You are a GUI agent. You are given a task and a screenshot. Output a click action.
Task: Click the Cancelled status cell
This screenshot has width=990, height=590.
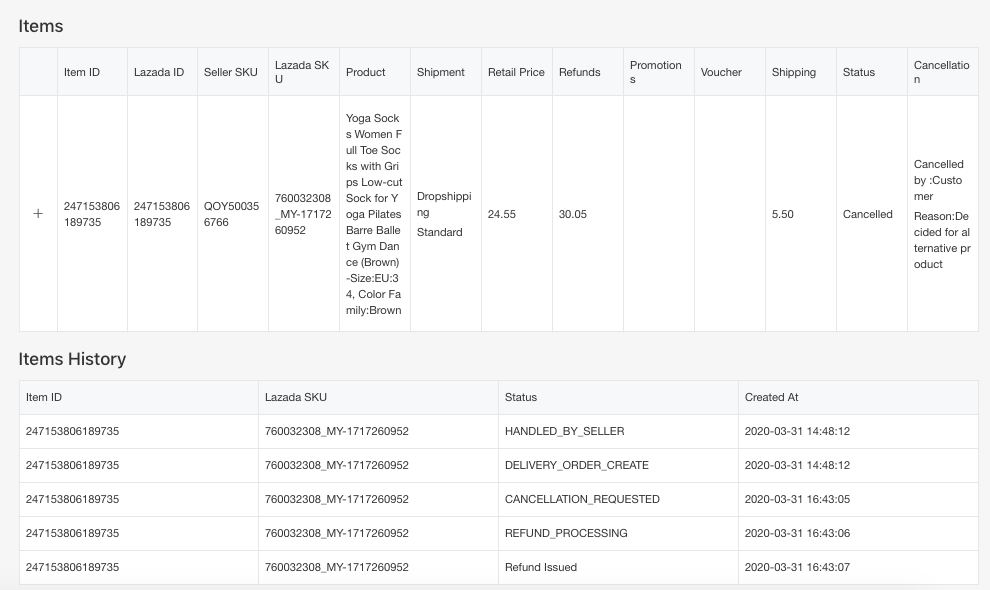point(868,214)
